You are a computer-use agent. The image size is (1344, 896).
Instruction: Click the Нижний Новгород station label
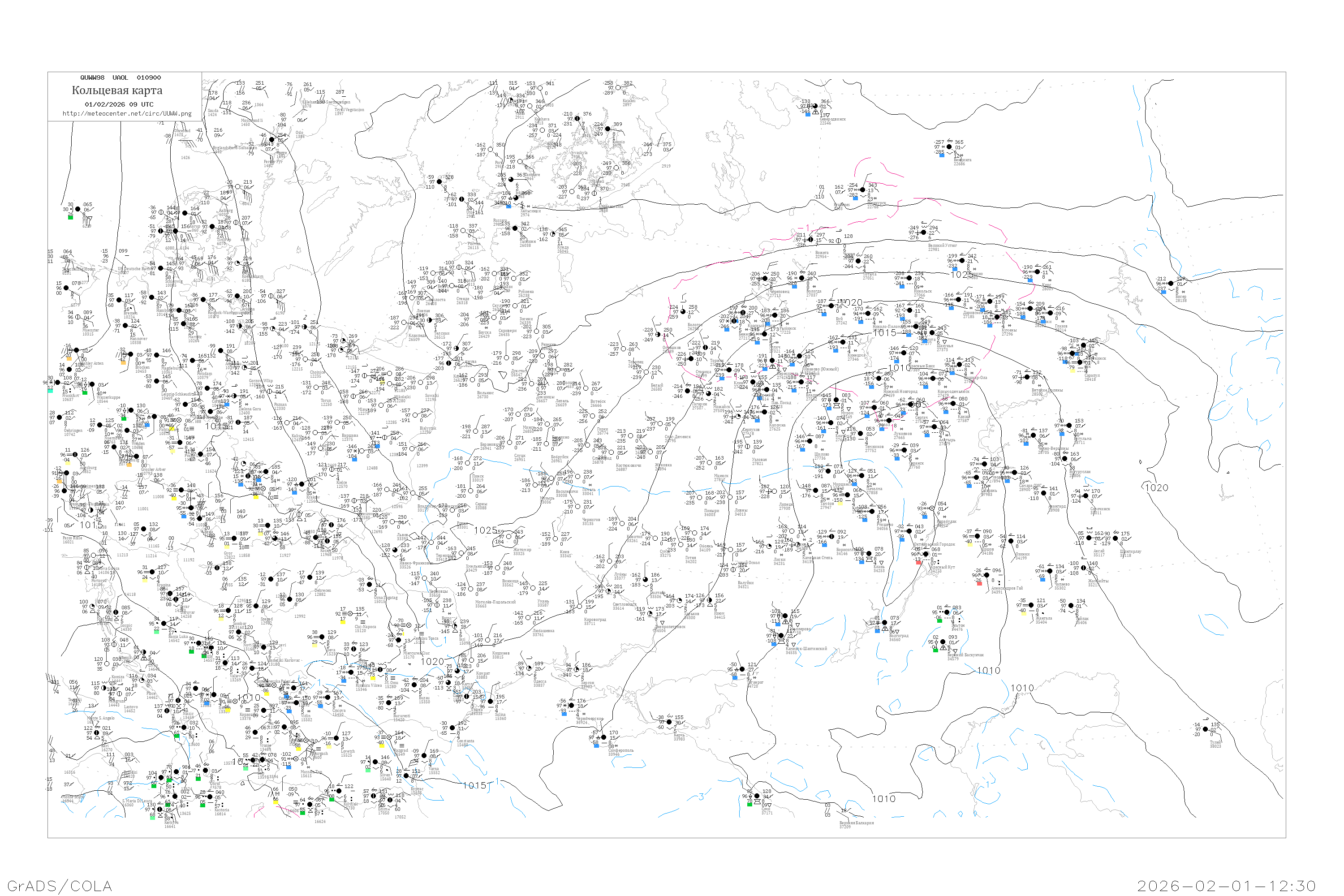pos(900,392)
